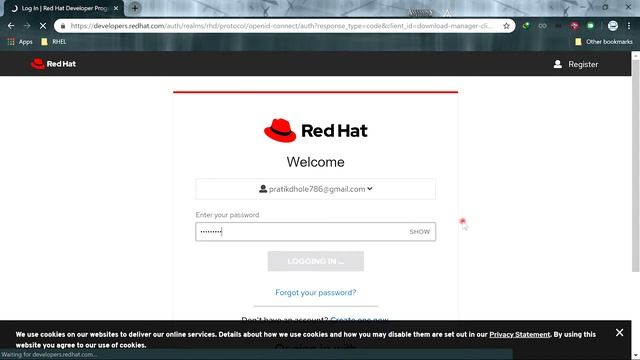Open the Chrome profile avatar
This screenshot has width=640, height=360.
(x=613, y=26)
